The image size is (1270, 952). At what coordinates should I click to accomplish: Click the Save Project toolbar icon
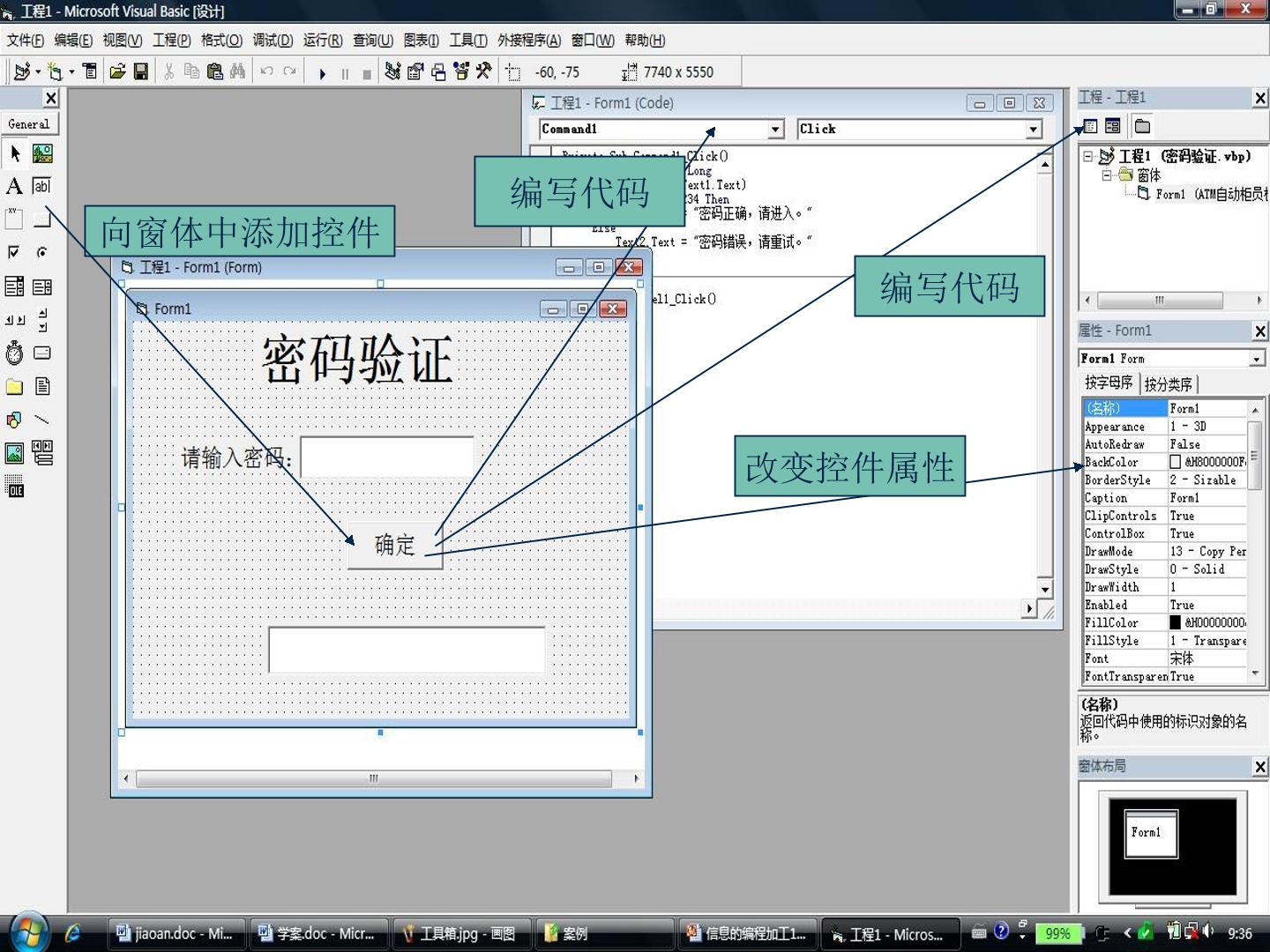coord(141,71)
